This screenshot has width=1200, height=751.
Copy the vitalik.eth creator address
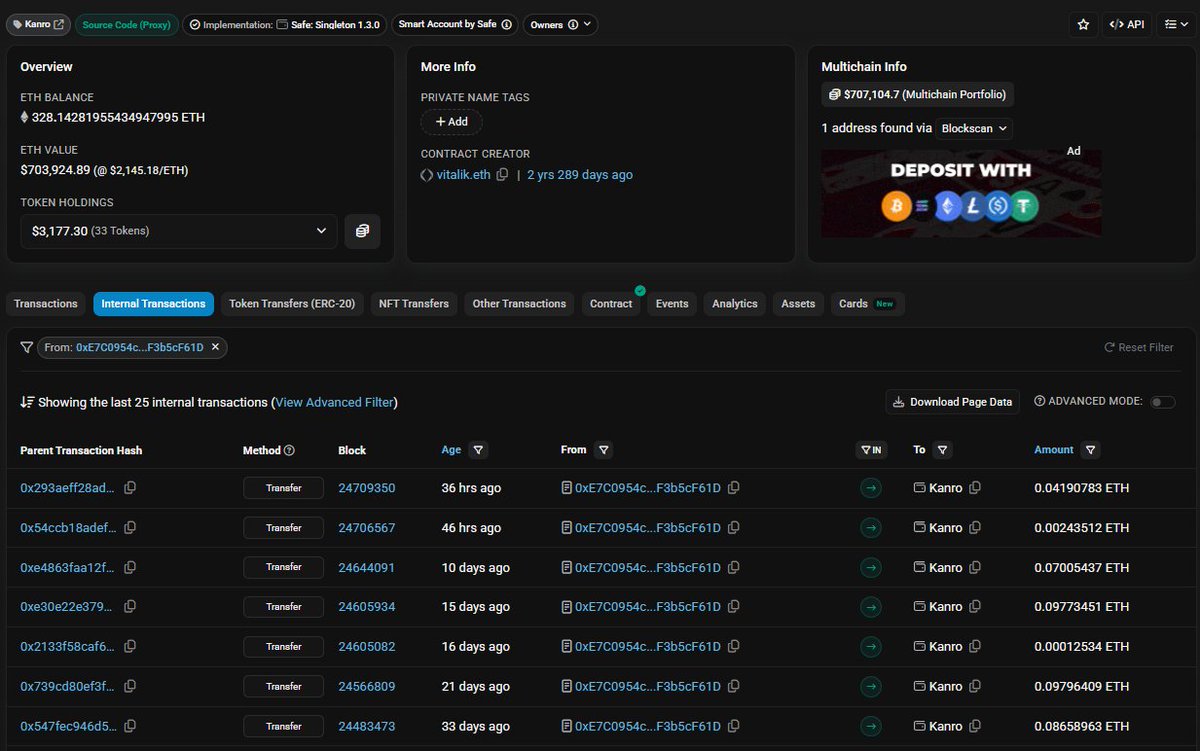(x=503, y=175)
